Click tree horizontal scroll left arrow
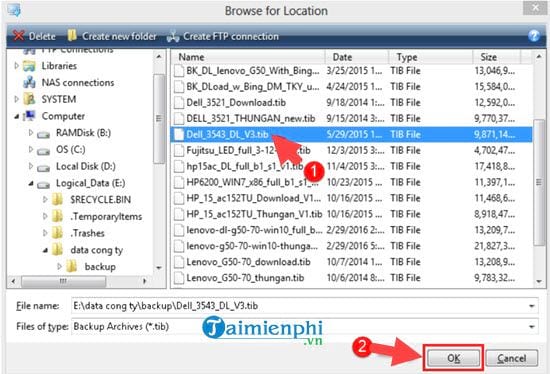Image resolution: width=550 pixels, height=374 pixels. [x=14, y=281]
